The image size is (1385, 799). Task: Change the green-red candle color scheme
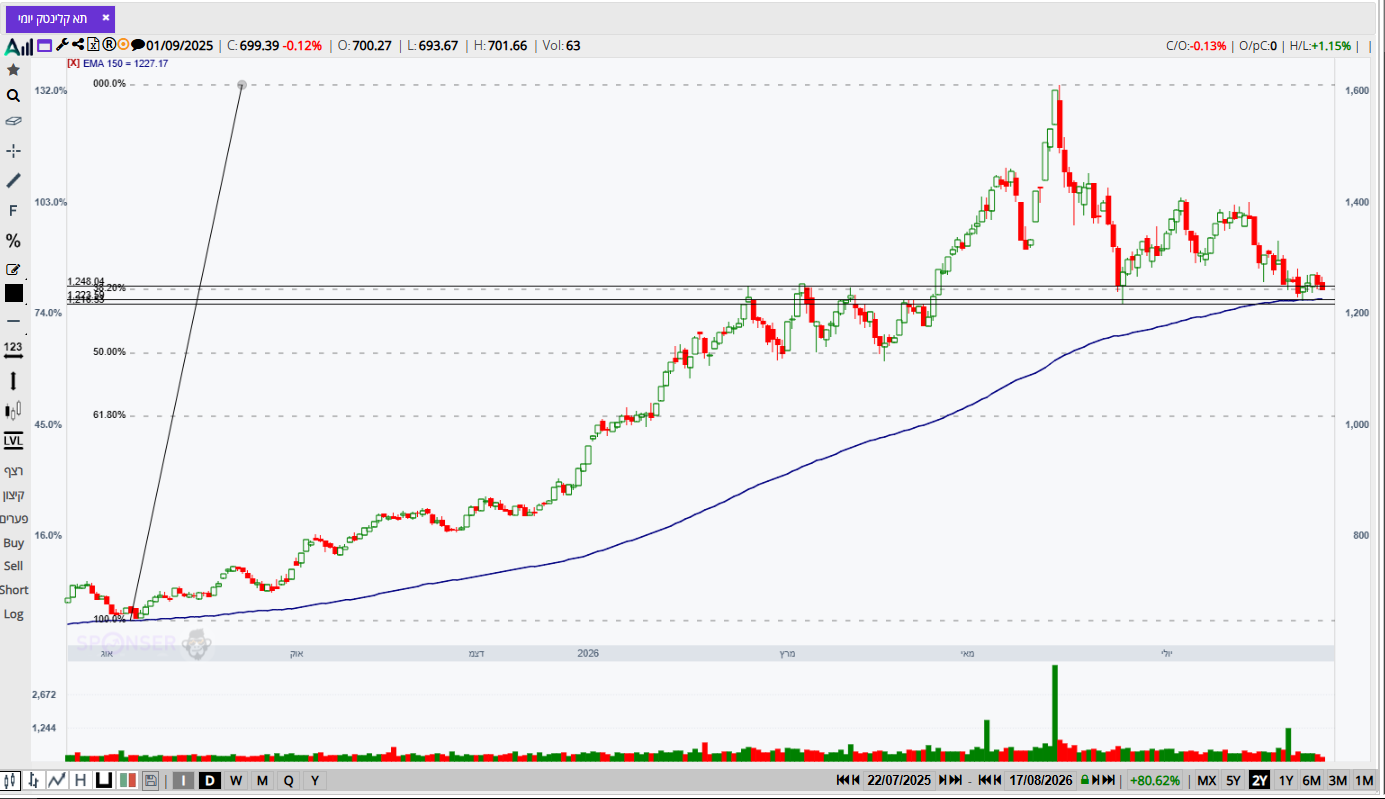[127, 780]
